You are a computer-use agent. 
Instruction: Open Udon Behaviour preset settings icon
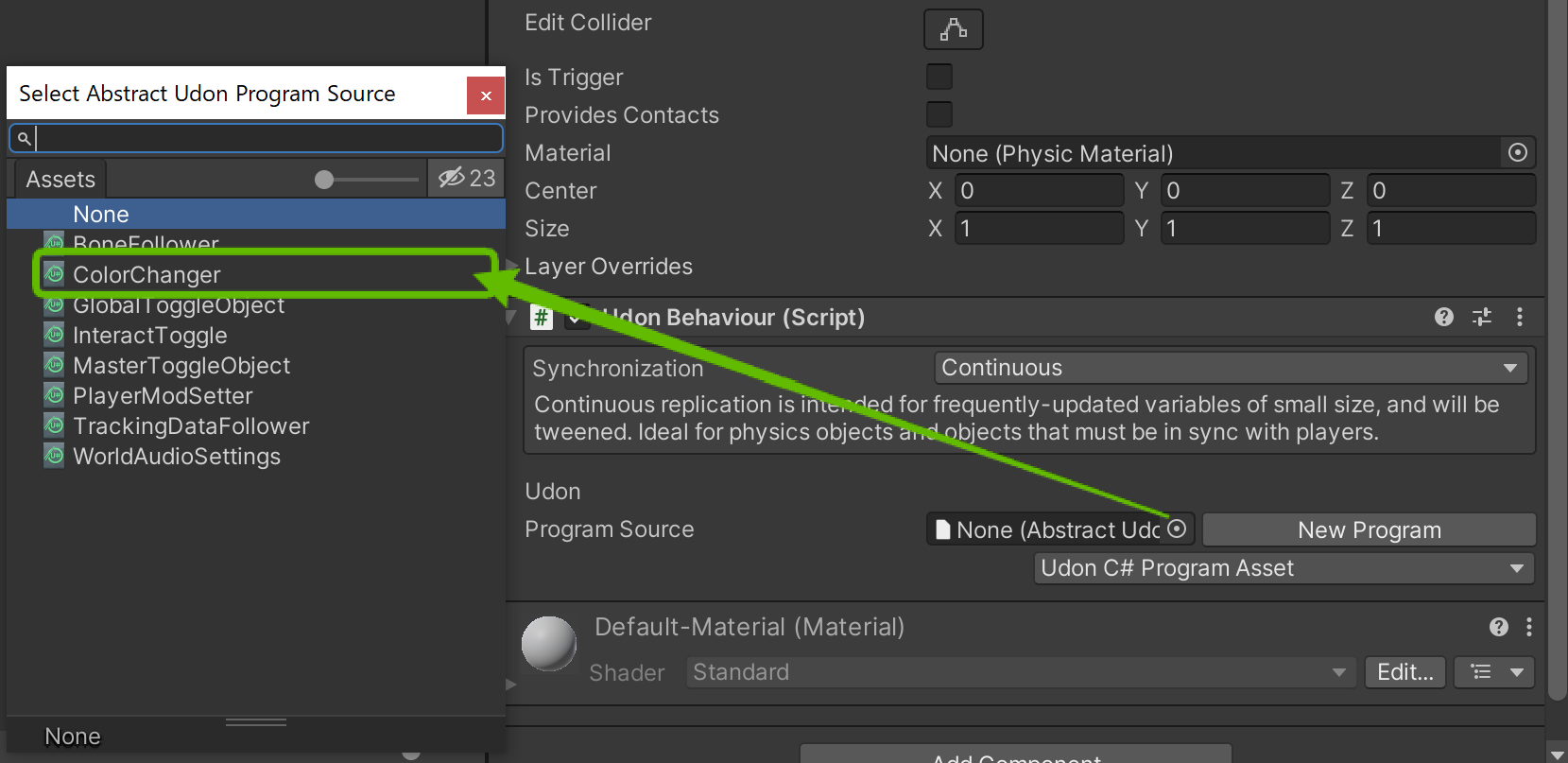(1481, 317)
